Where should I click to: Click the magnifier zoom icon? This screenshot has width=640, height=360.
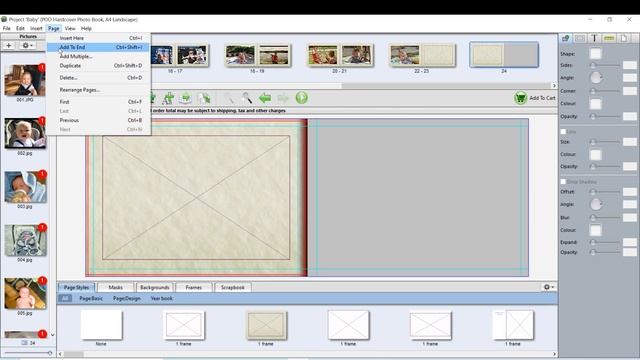point(247,98)
